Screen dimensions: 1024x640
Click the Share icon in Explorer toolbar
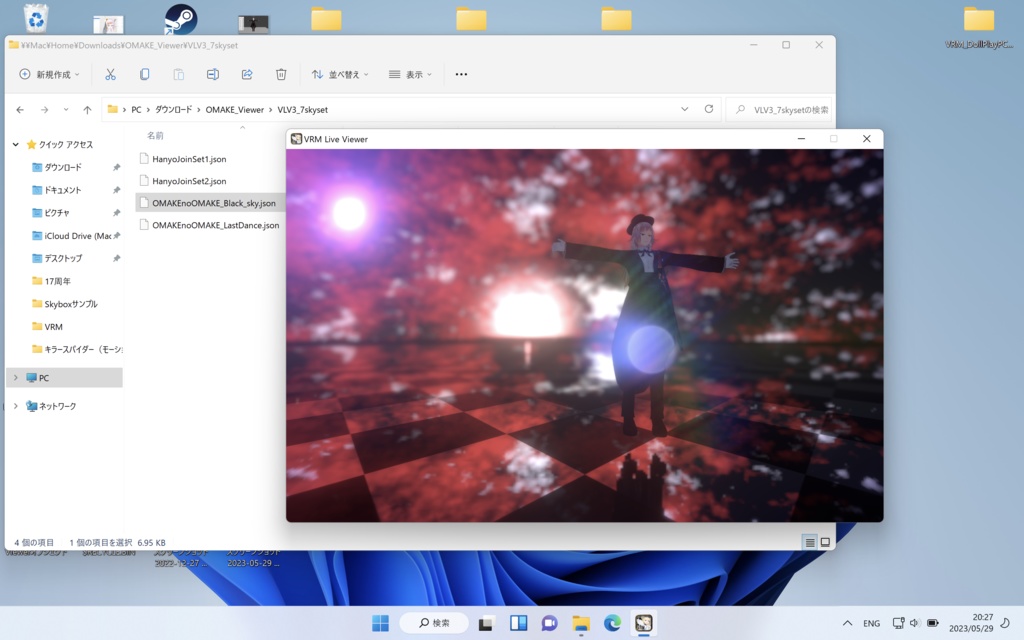(x=247, y=74)
